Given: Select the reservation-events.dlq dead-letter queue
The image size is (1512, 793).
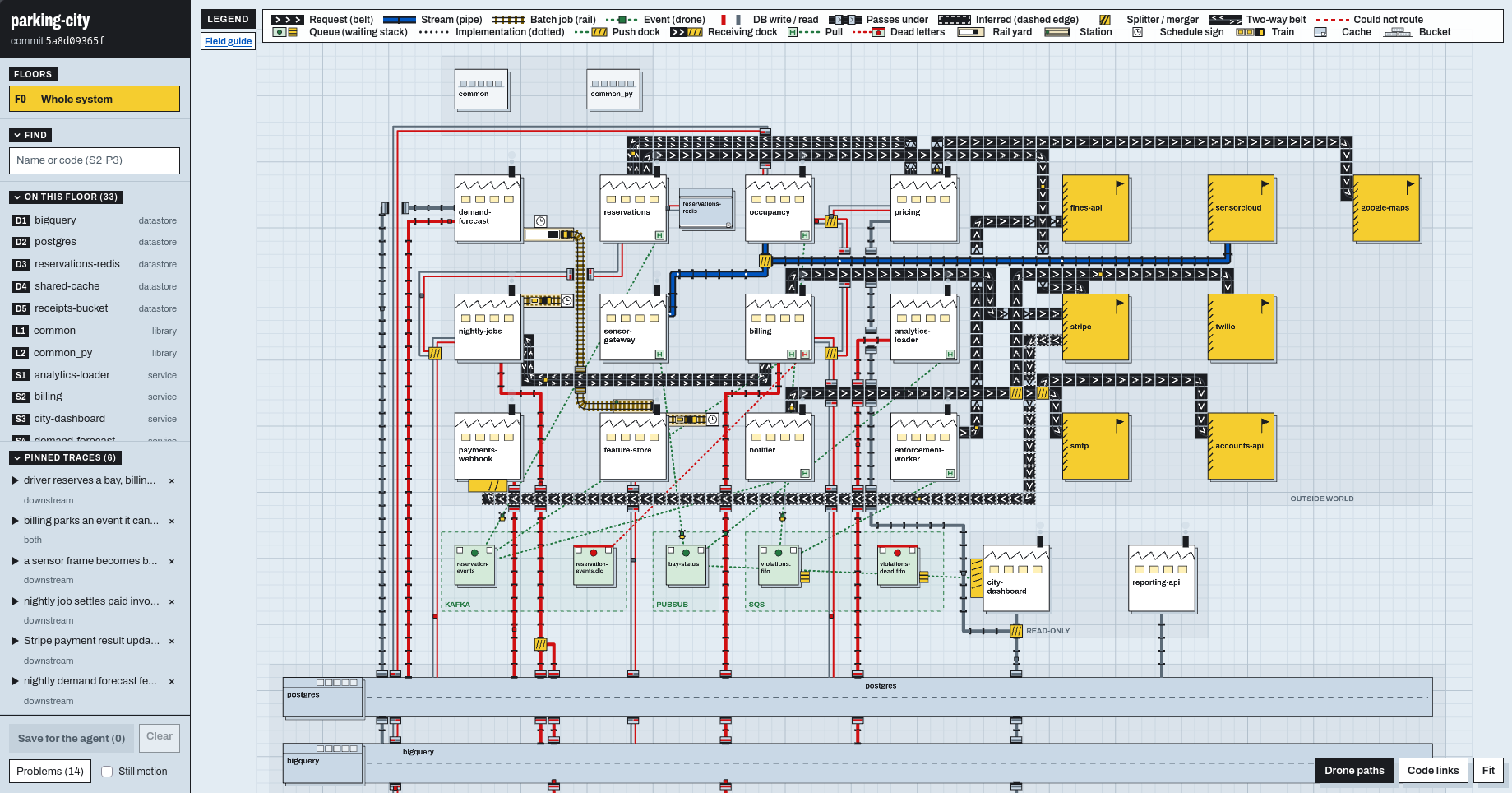Looking at the screenshot, I should coord(594,565).
